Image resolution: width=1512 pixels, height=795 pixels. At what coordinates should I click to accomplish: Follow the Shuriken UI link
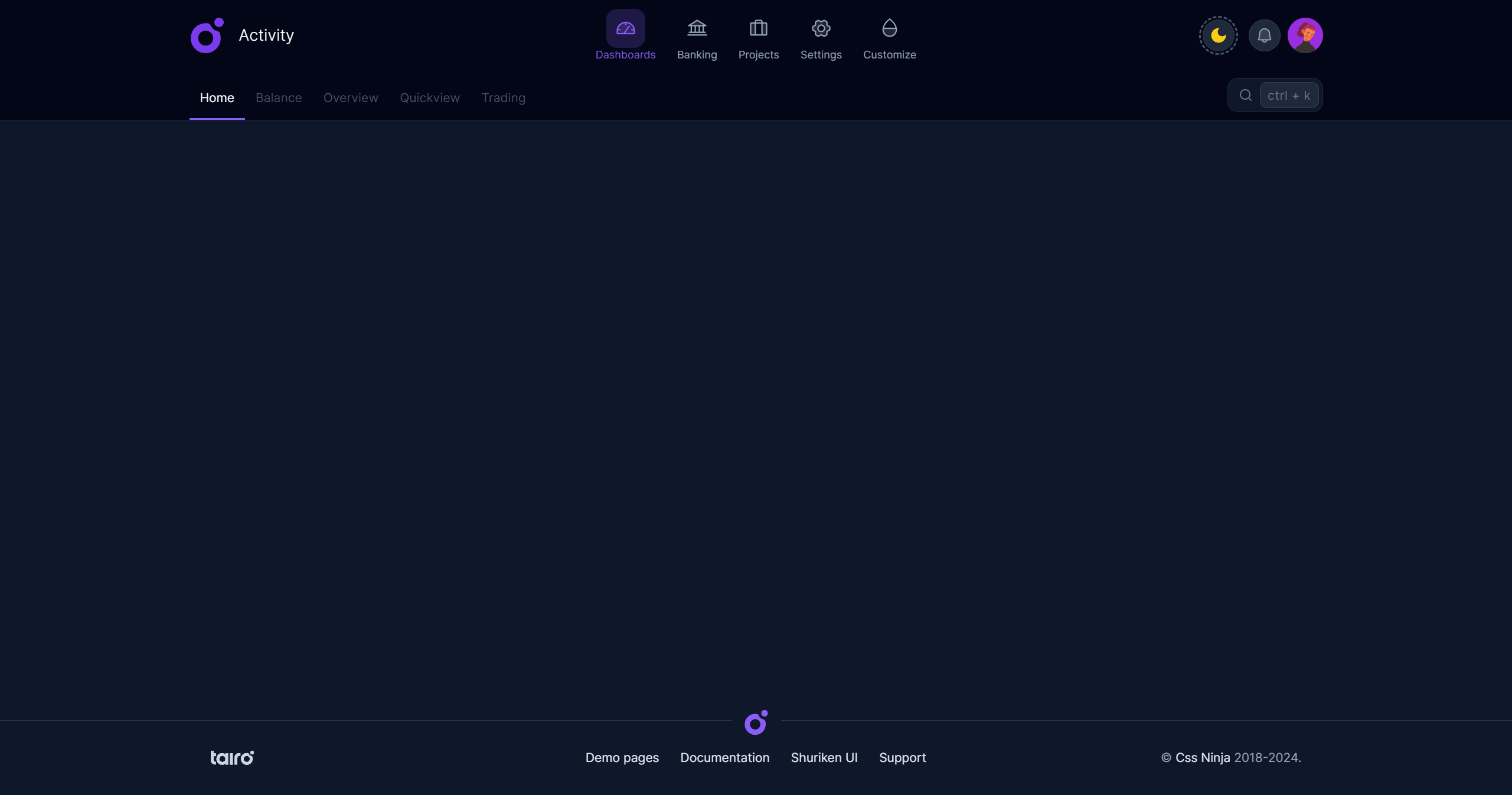point(824,757)
